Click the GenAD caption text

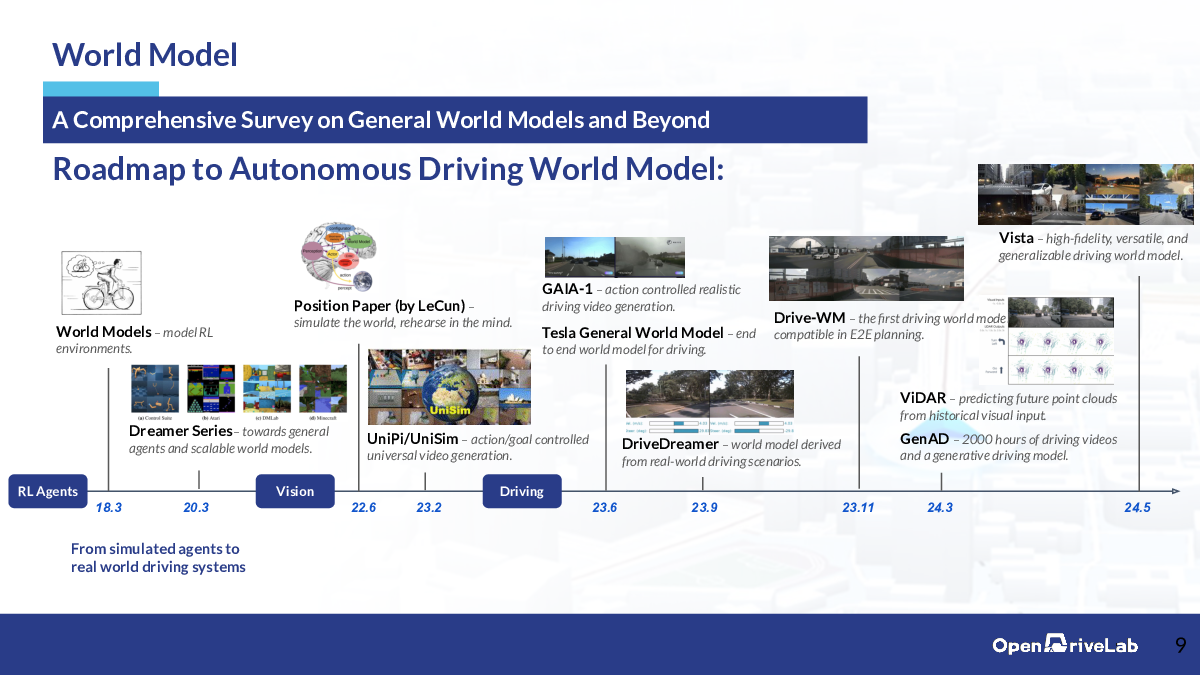(x=1008, y=447)
